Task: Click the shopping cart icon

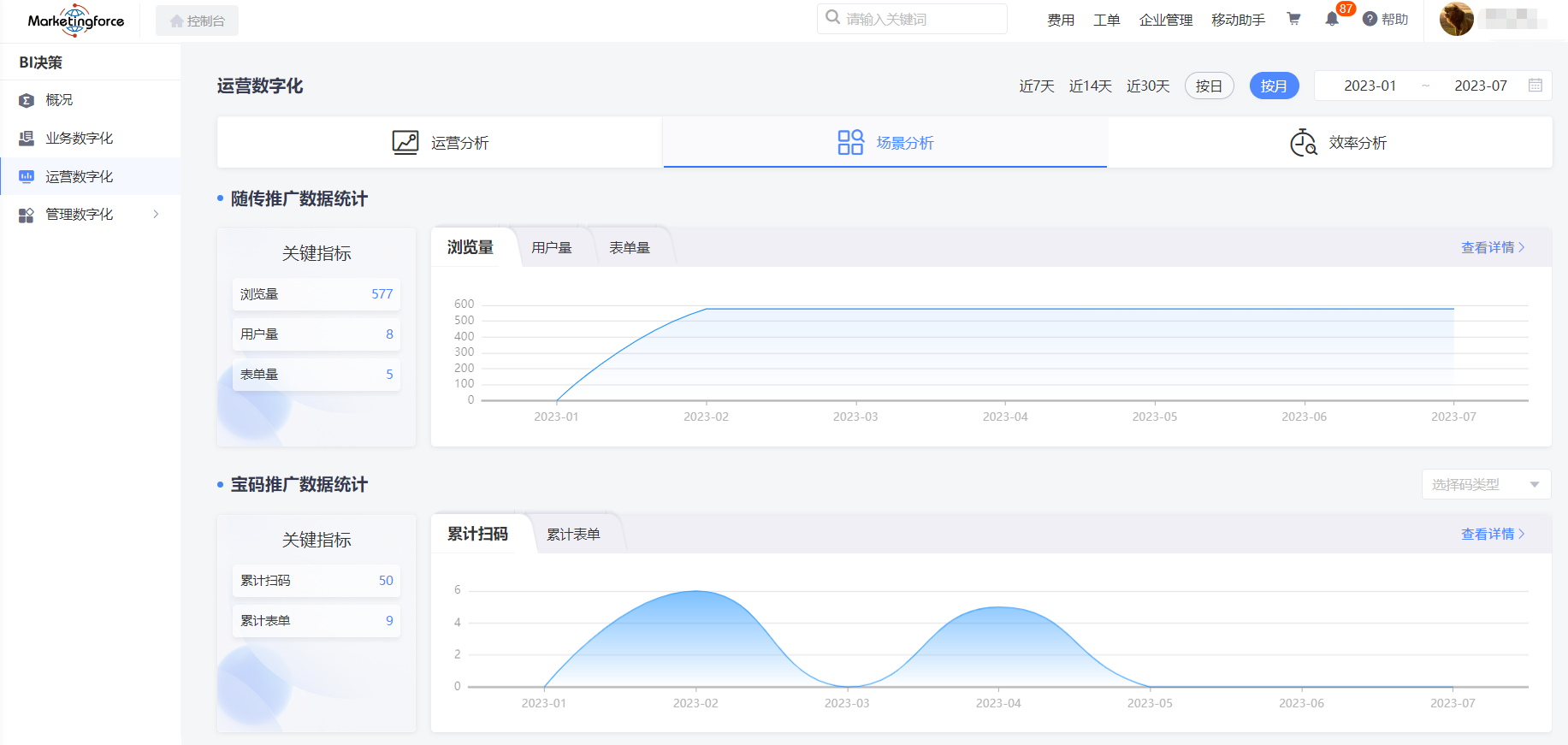Action: click(1293, 19)
